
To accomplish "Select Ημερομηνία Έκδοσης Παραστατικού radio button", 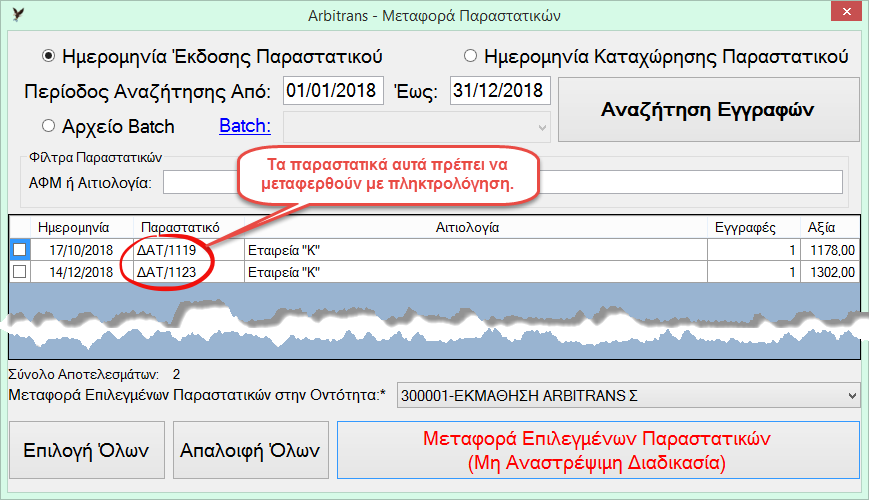I will pos(49,56).
